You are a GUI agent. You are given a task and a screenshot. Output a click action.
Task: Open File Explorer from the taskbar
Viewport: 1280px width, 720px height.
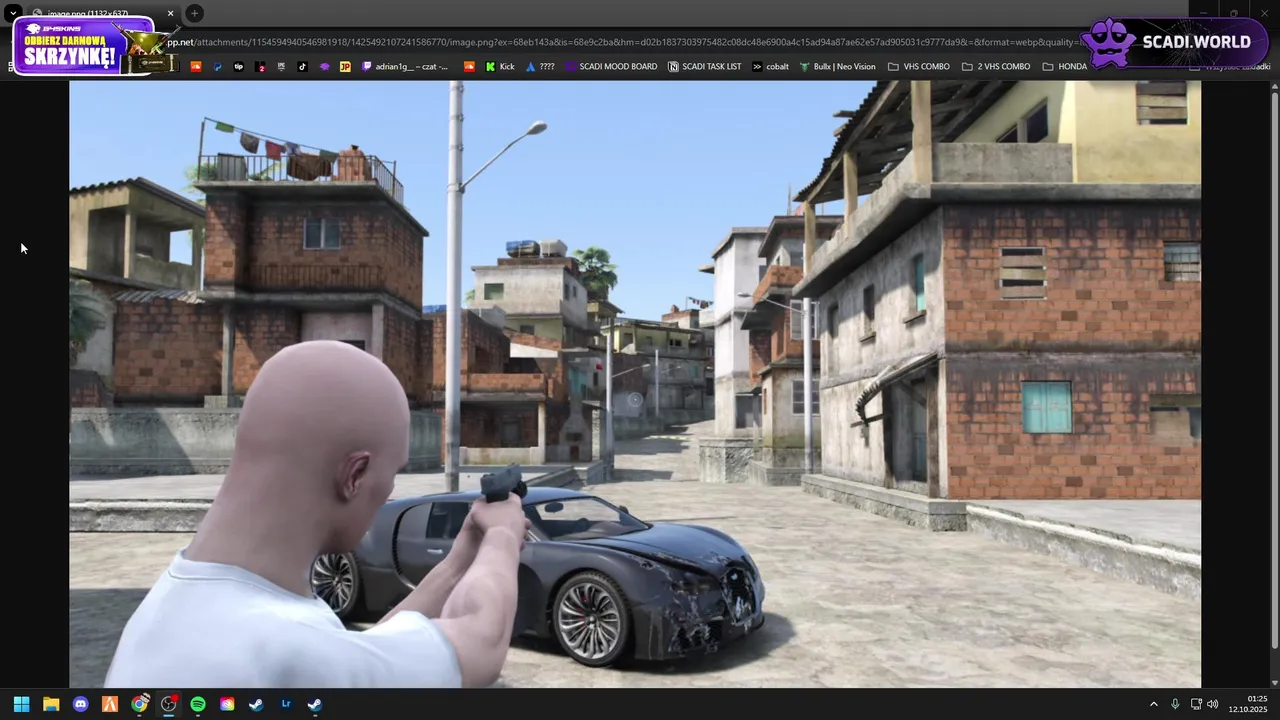[x=51, y=704]
